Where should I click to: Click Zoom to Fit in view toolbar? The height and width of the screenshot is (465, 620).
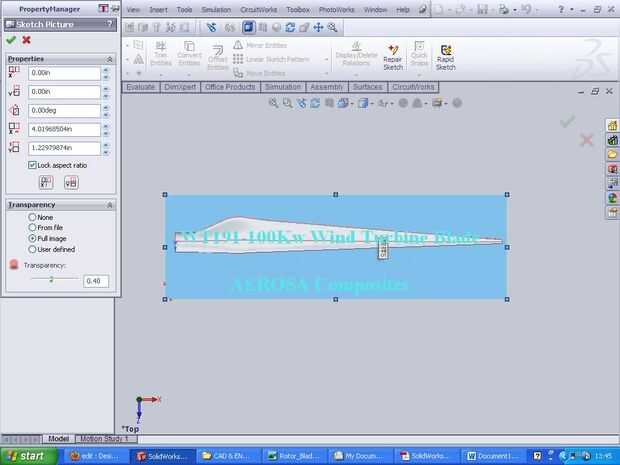pos(273,103)
